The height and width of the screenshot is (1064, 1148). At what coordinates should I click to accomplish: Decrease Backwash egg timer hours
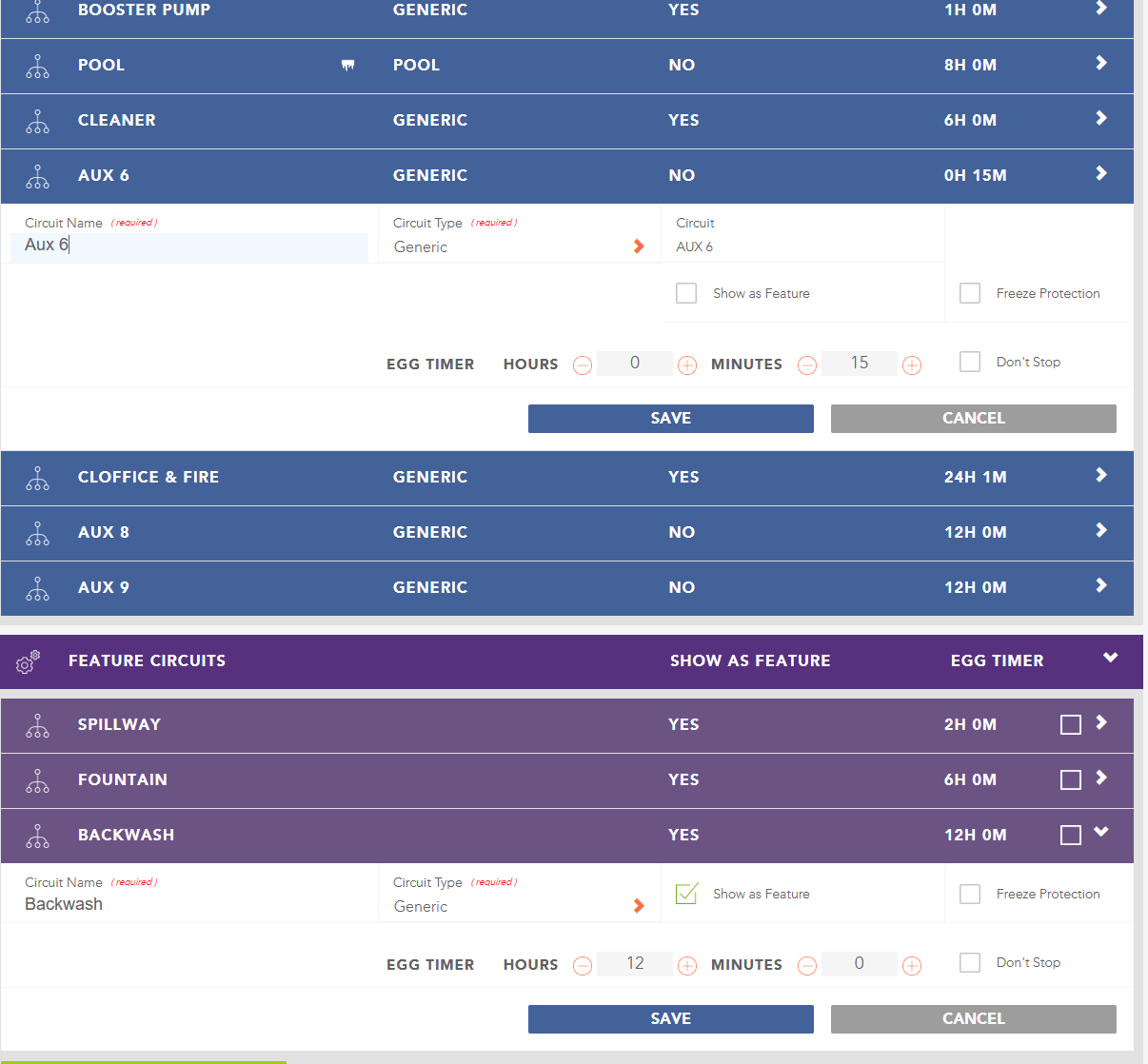[583, 966]
